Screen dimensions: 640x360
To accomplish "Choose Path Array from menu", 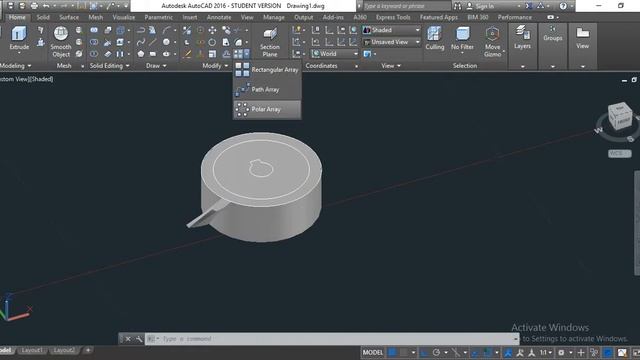I will pos(267,89).
